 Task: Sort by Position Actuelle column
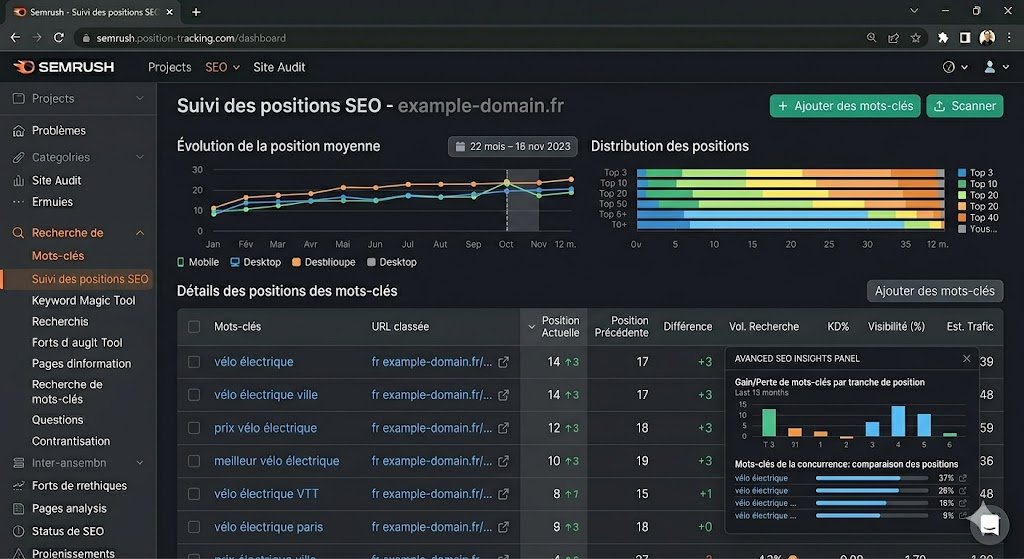pyautogui.click(x=554, y=327)
